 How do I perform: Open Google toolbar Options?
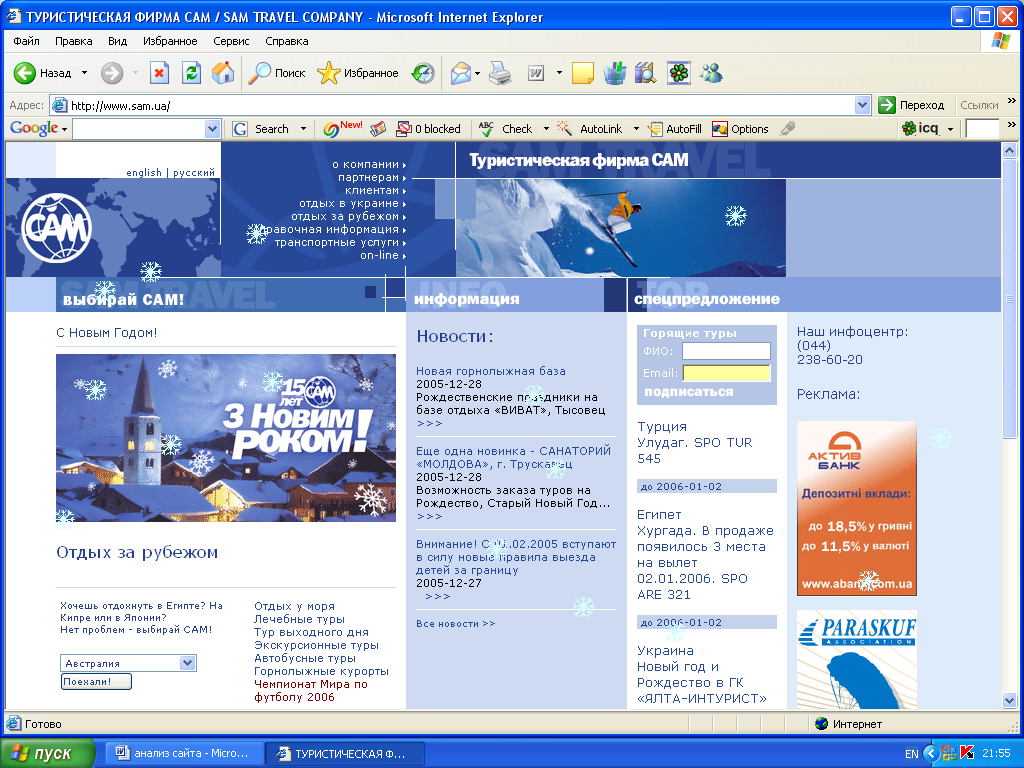740,129
